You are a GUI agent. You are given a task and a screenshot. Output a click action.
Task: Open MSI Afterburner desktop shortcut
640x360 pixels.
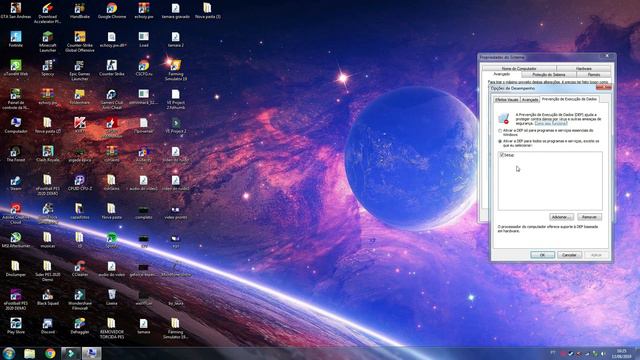(x=16, y=240)
